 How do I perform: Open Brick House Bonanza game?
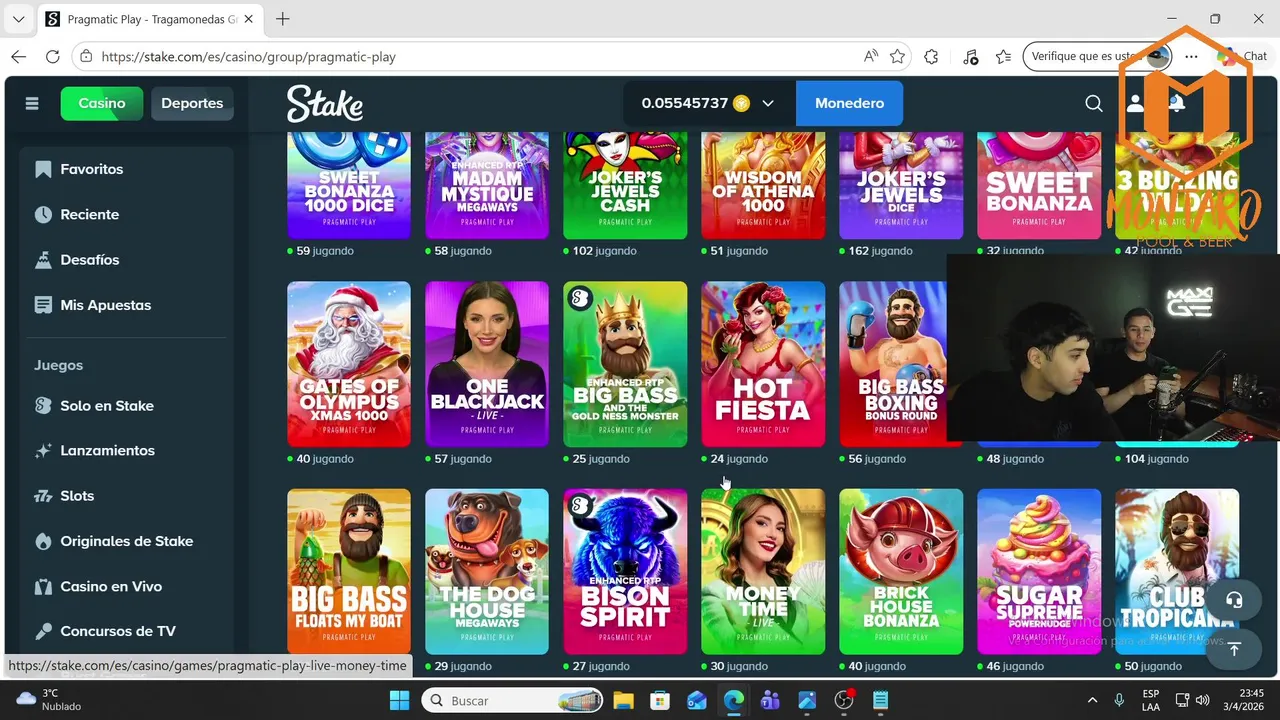coord(901,571)
